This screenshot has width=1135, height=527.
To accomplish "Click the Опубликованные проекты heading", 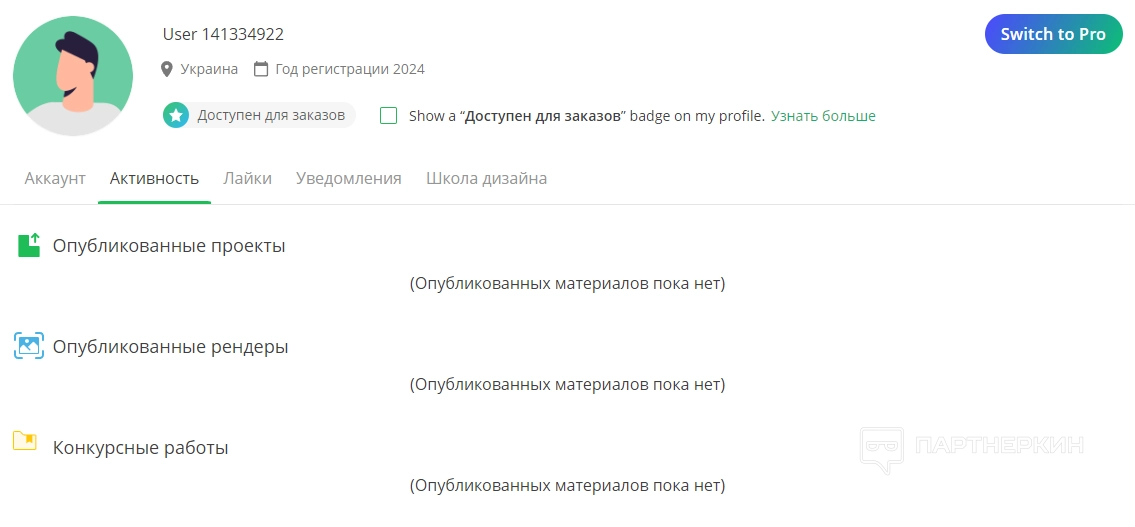I will 169,246.
